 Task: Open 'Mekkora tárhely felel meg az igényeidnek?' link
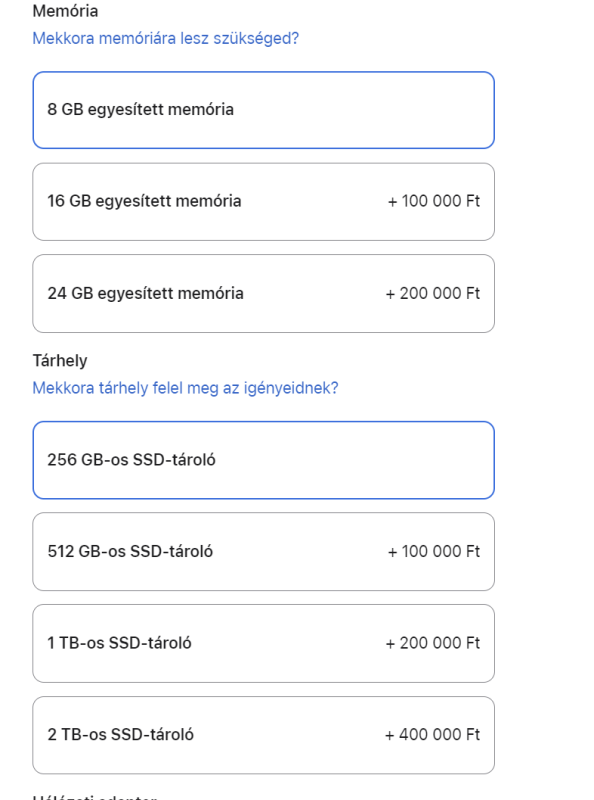[185, 388]
